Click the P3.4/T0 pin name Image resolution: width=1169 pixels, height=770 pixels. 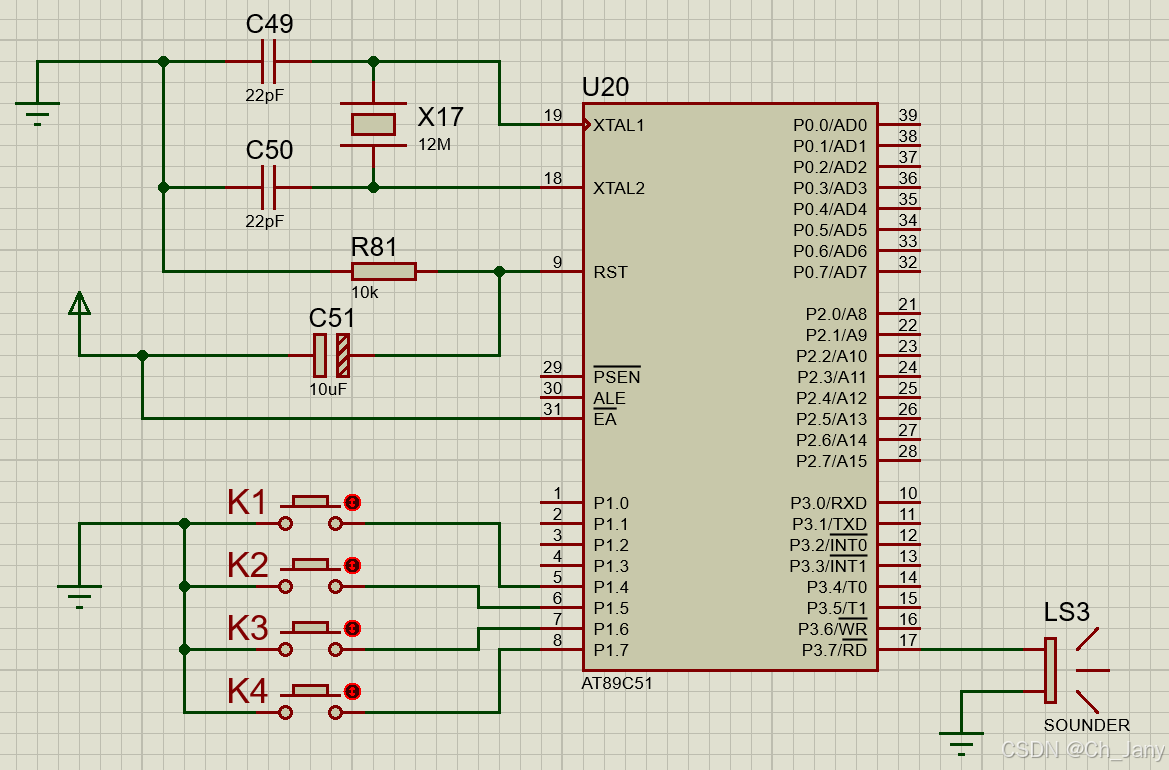[837, 587]
